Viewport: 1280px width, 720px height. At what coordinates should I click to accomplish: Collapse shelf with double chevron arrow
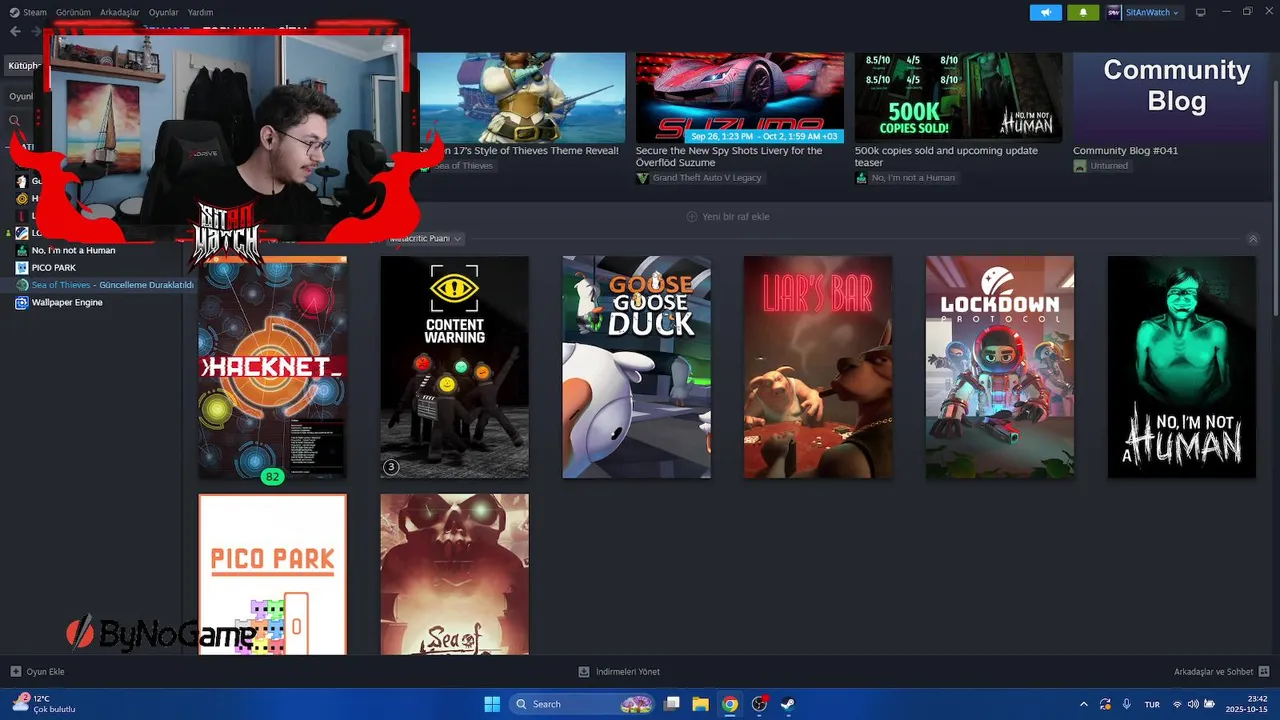[x=1253, y=239]
